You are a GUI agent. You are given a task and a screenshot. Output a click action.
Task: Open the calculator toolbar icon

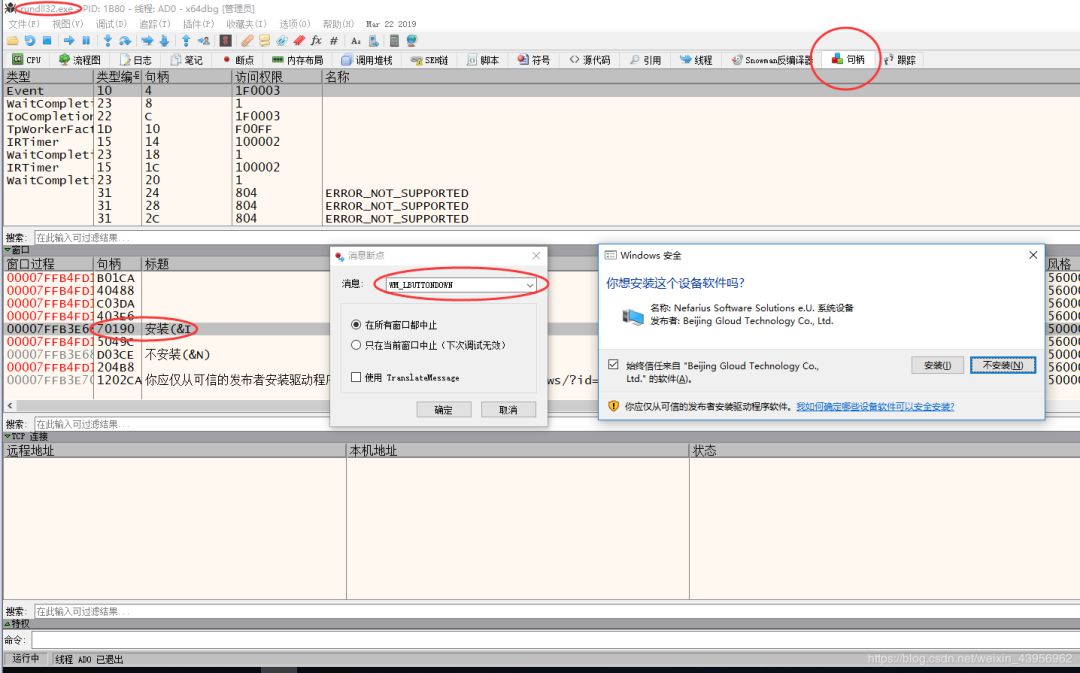(x=394, y=41)
